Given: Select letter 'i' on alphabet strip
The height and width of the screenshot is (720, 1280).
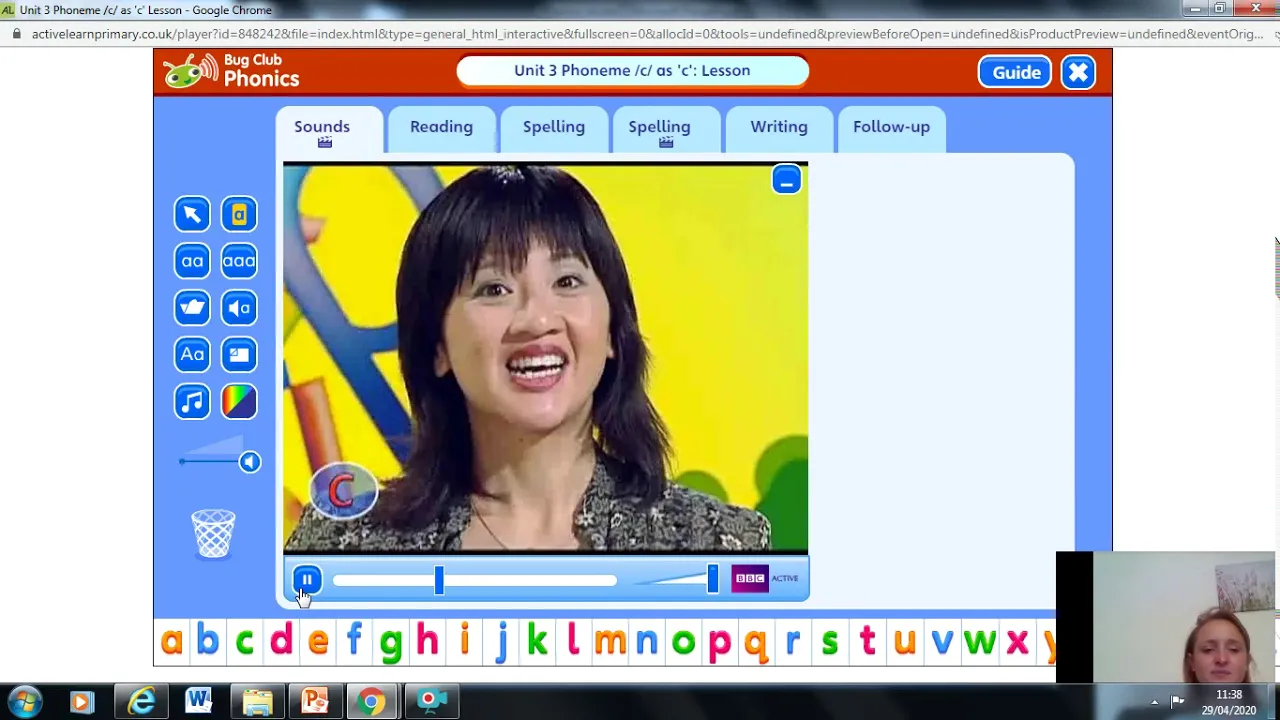Looking at the screenshot, I should click(x=464, y=639).
